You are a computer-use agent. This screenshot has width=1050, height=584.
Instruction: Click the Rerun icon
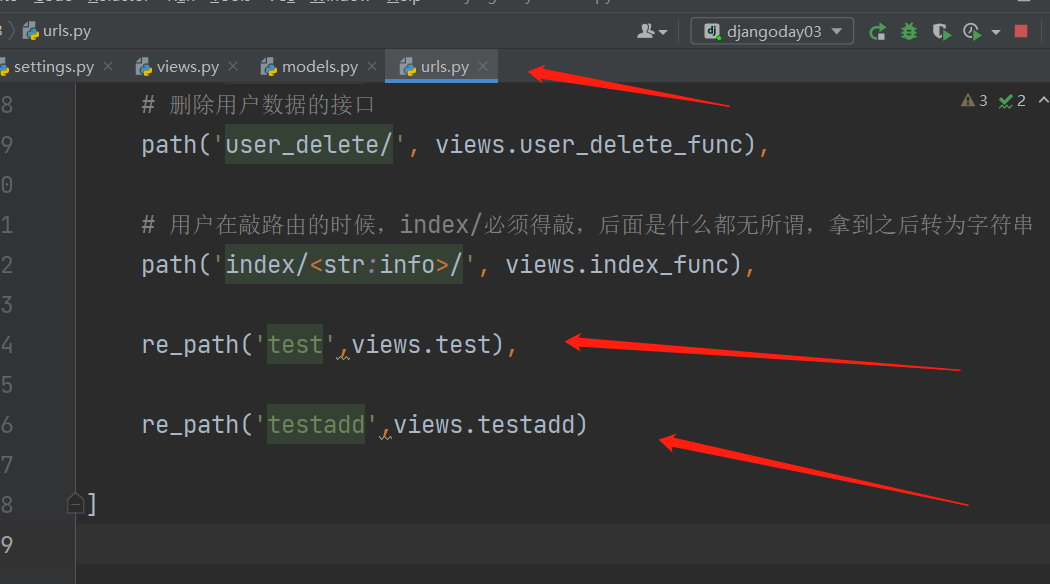pyautogui.click(x=877, y=31)
